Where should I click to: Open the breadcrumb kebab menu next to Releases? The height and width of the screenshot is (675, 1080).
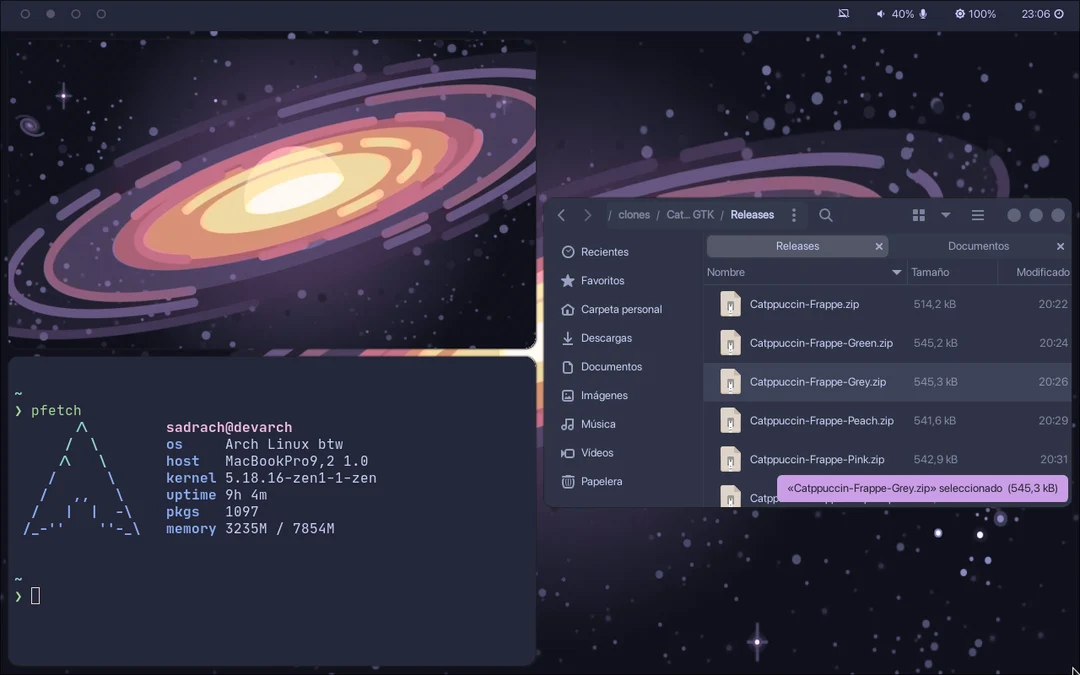[793, 214]
